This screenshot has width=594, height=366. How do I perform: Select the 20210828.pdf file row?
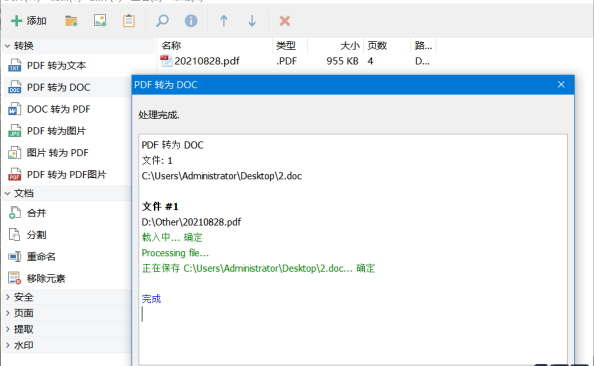[x=297, y=61]
